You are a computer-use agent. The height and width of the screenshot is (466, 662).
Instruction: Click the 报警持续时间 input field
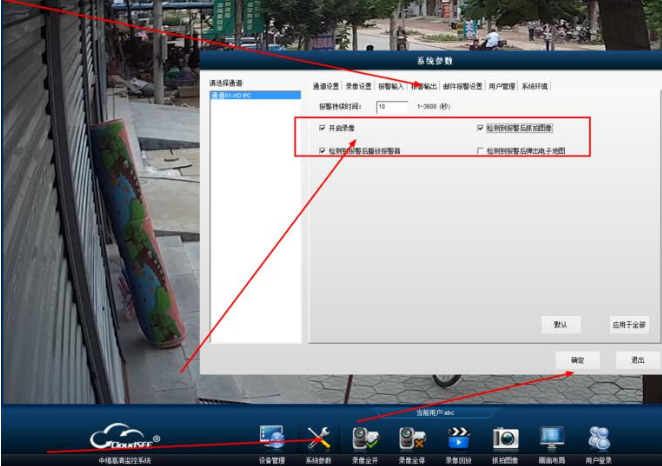392,106
